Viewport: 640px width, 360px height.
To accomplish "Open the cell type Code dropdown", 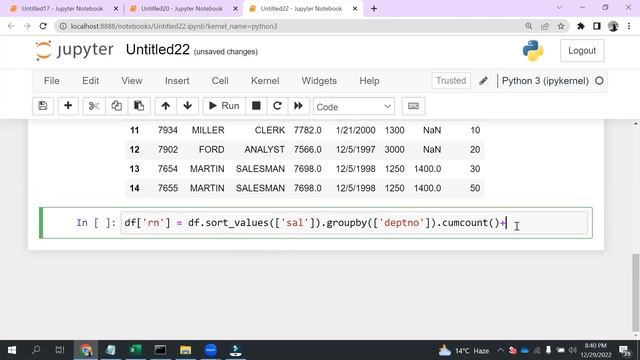I will (x=353, y=107).
